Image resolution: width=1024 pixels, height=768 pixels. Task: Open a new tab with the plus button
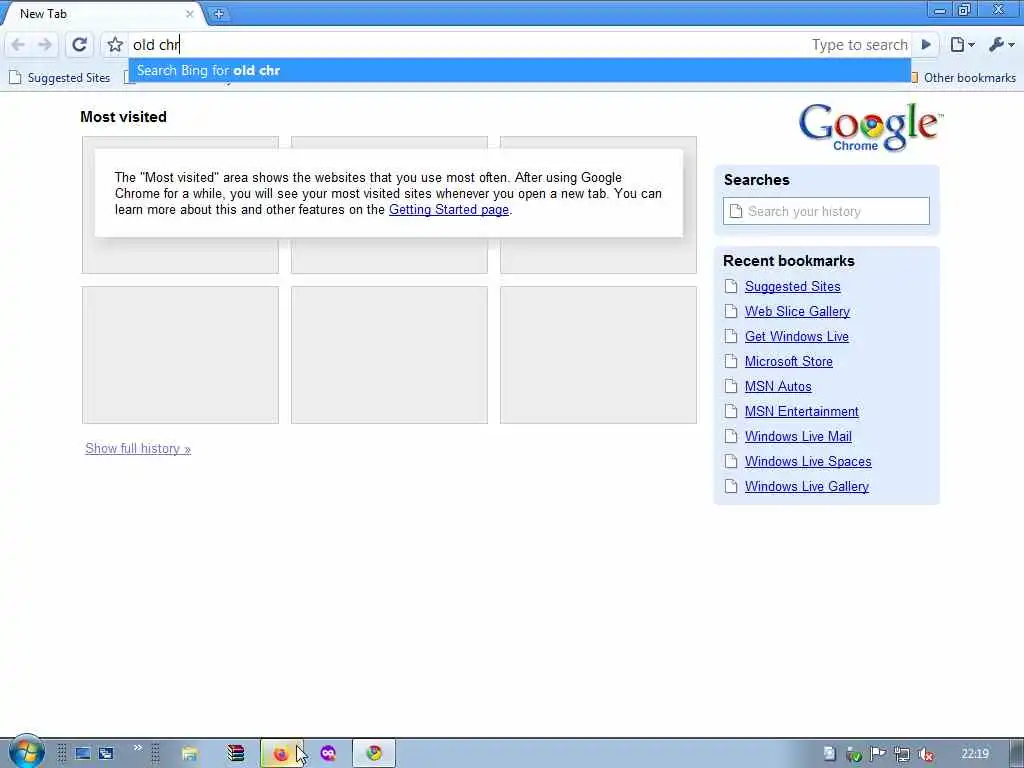(219, 14)
